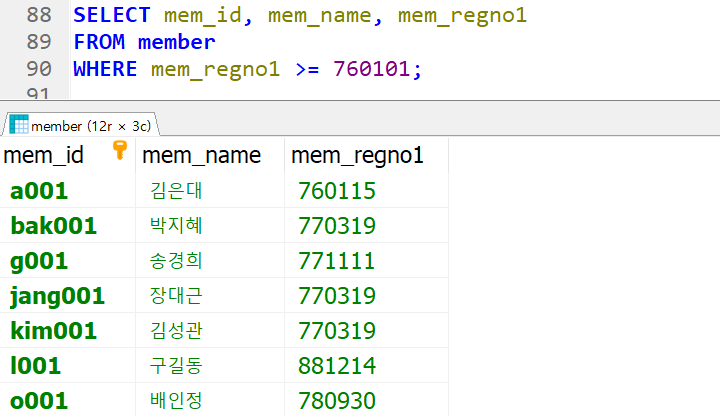Sort by the mem_name column header
The width and height of the screenshot is (720, 416).
point(210,155)
